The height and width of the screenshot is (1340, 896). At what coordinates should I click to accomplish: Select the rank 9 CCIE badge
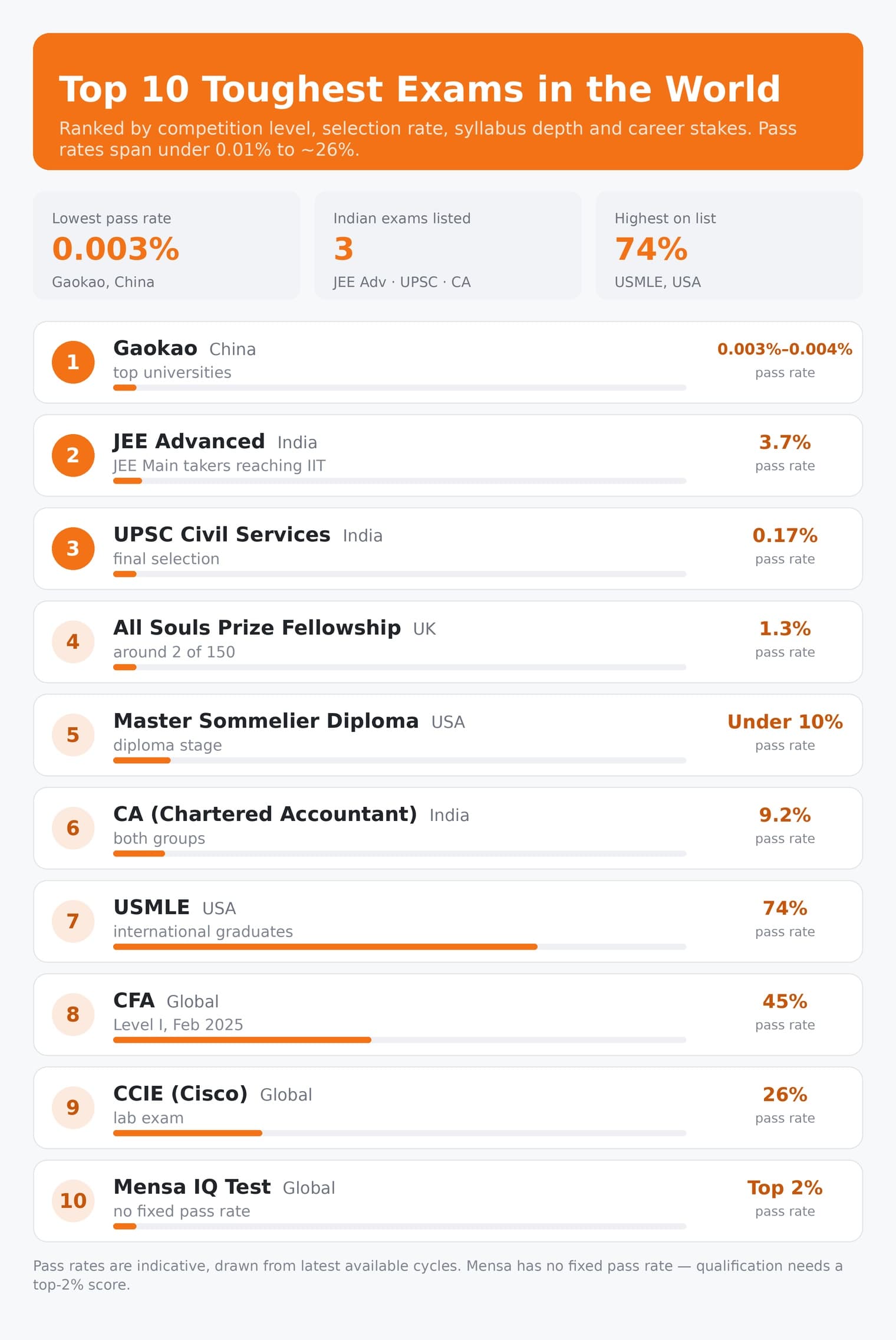pos(73,1108)
